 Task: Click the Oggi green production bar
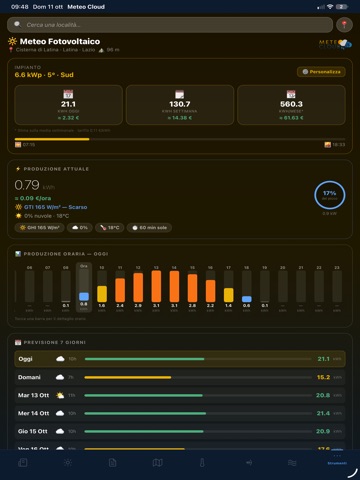tap(144, 359)
